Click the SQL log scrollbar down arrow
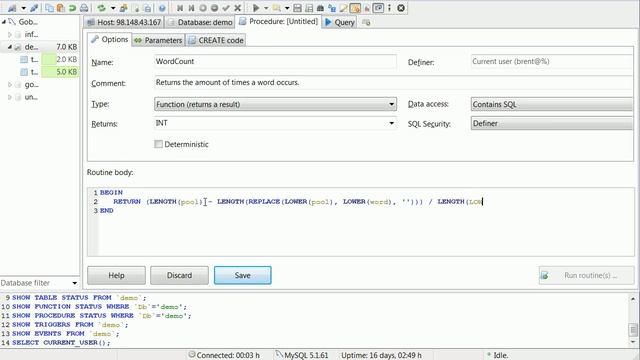This screenshot has width=640, height=360. 633,342
